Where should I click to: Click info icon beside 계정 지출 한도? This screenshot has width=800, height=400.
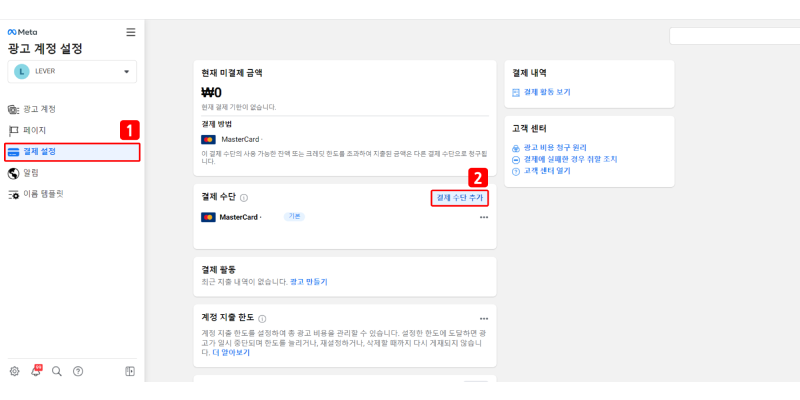262,319
